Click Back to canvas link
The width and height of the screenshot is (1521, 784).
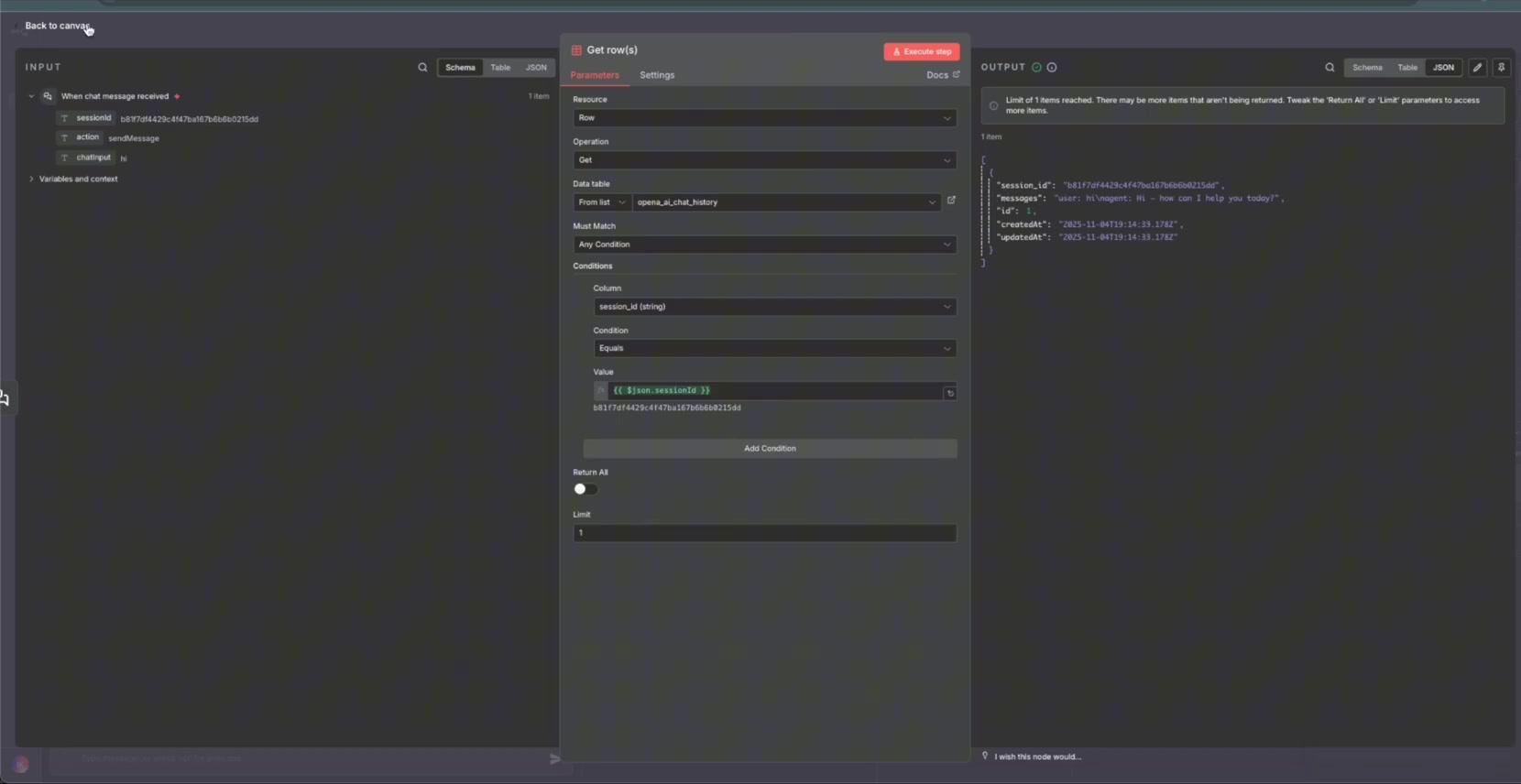pos(57,26)
